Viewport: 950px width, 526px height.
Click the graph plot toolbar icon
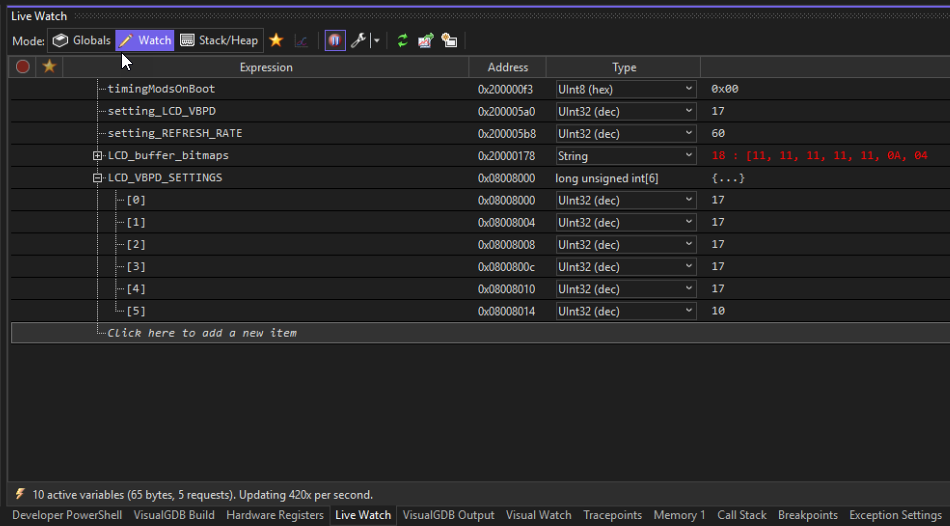(x=301, y=41)
